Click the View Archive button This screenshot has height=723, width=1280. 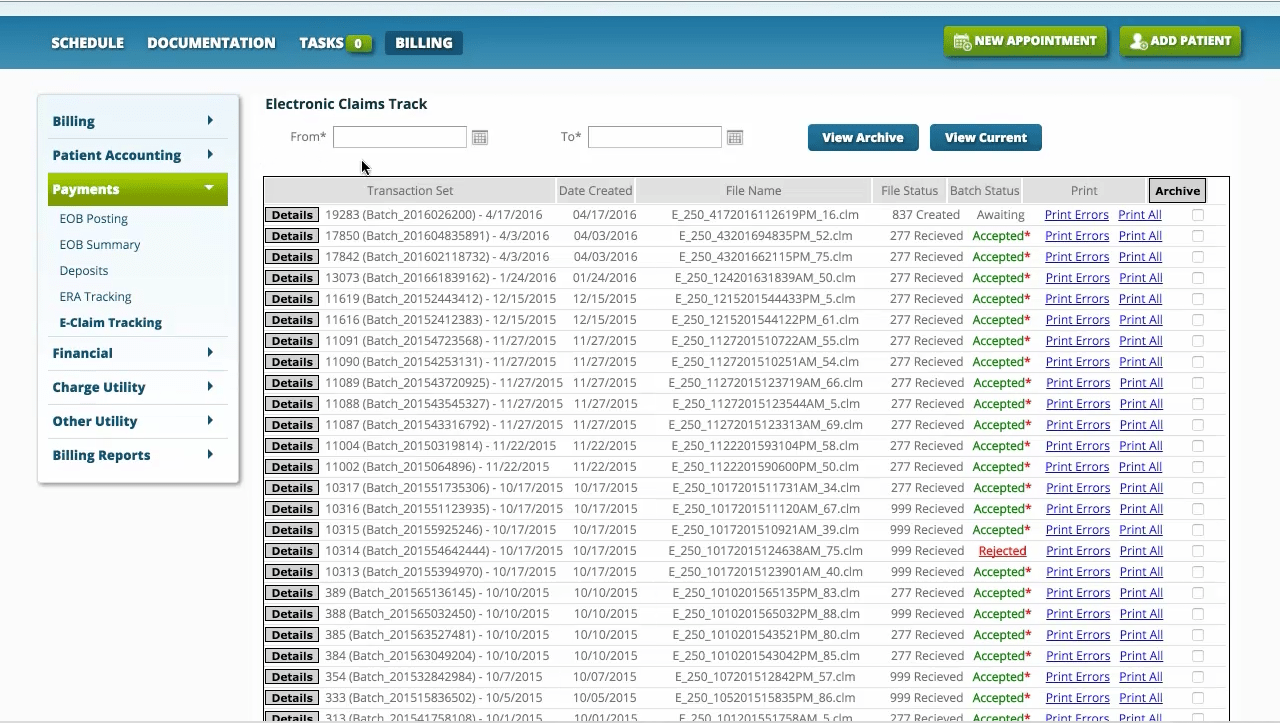coord(863,138)
